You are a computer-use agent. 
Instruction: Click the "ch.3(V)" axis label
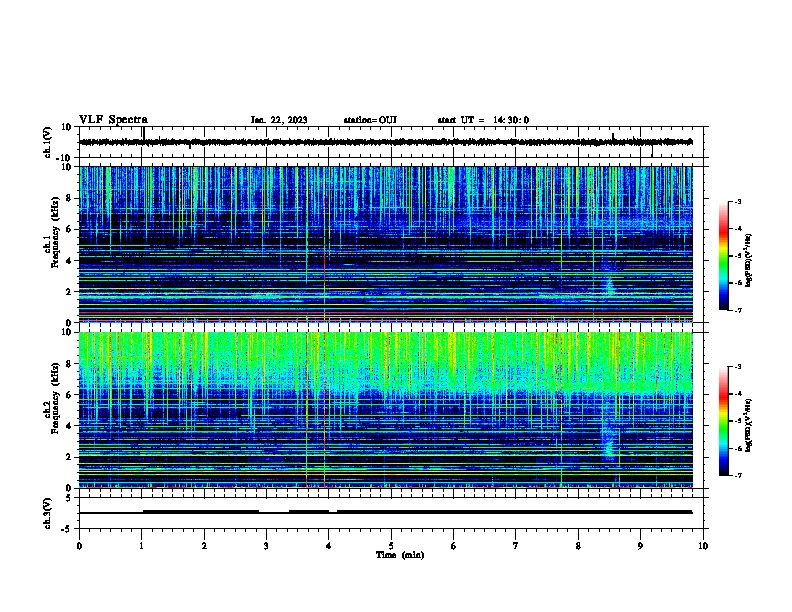(48, 513)
